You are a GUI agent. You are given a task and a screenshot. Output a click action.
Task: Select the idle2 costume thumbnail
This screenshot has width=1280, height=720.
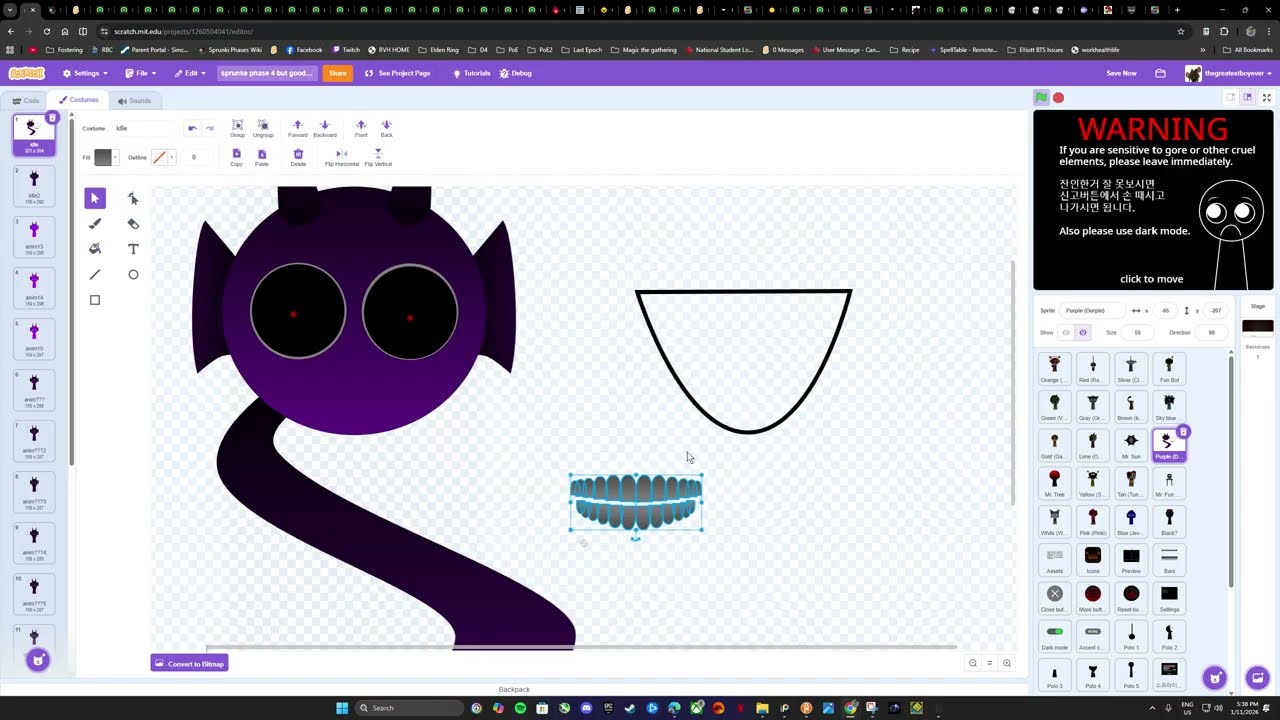(34, 185)
